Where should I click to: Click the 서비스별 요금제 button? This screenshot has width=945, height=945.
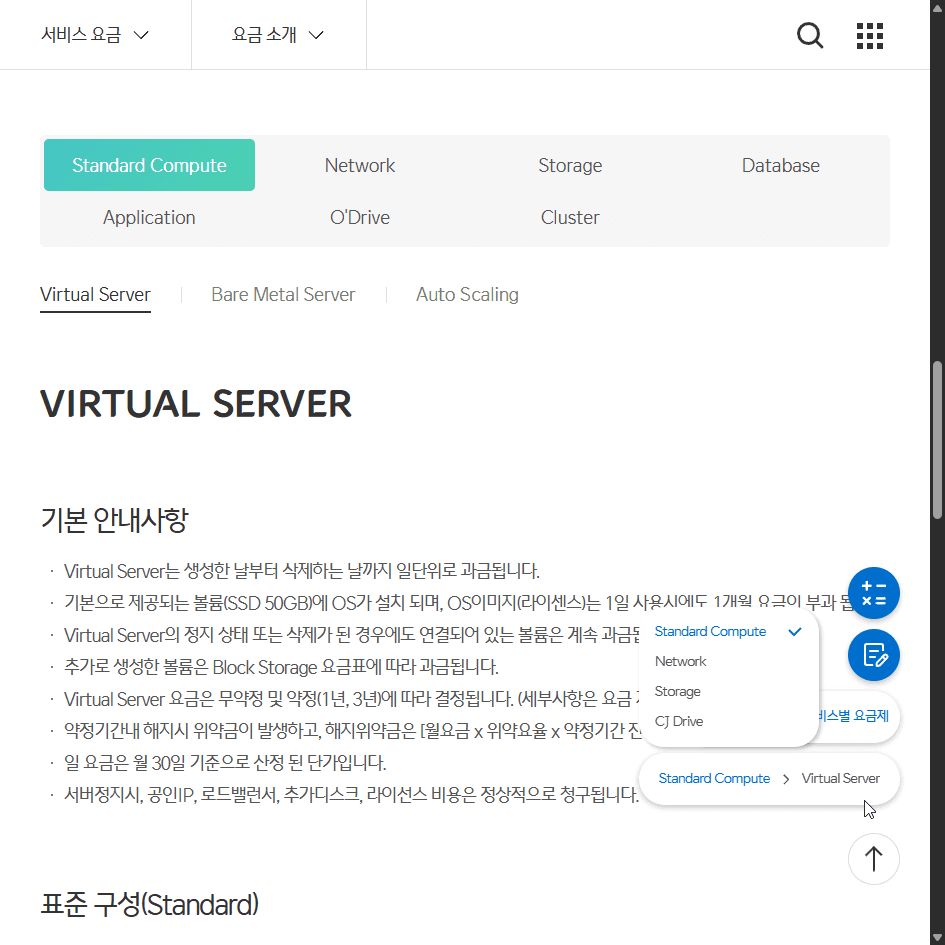tap(855, 717)
